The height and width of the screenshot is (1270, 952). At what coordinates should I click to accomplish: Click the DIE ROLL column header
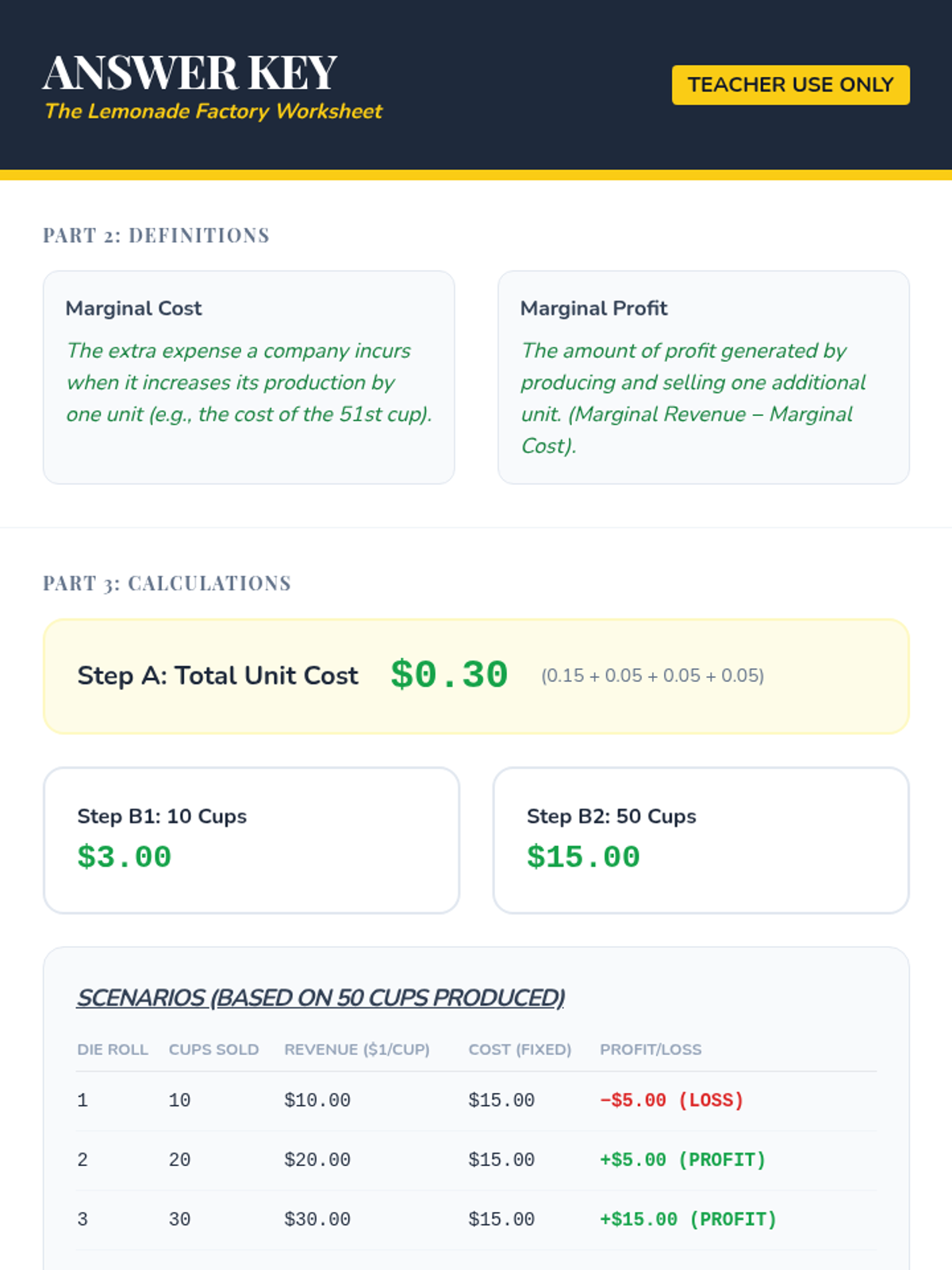pos(112,1049)
